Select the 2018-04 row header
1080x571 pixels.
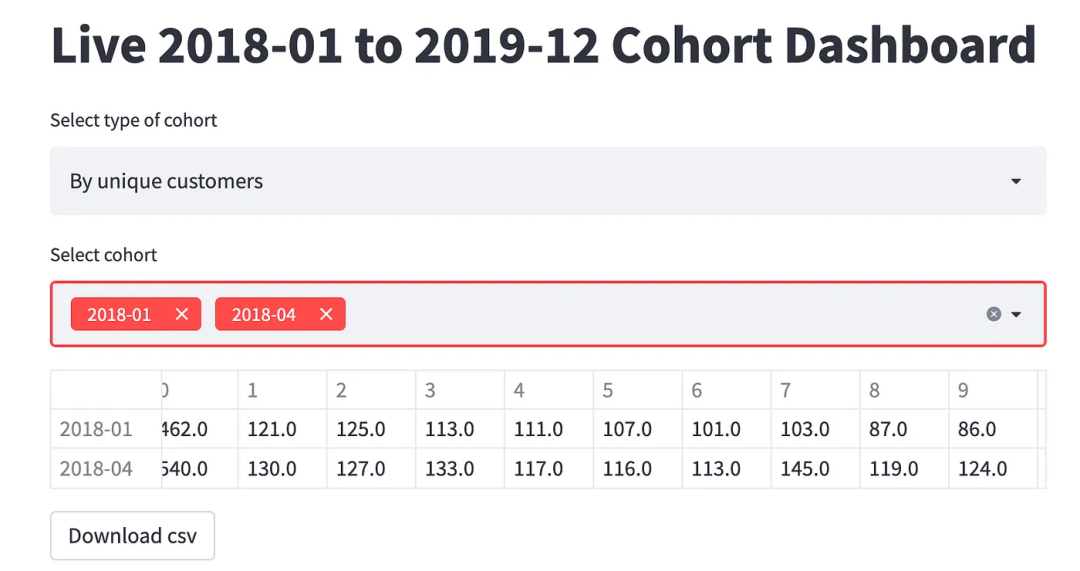point(96,468)
